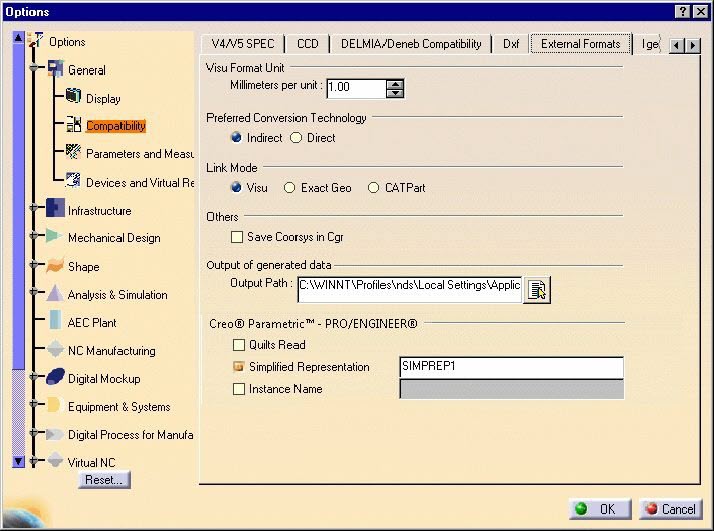Viewport: 714px width, 531px height.
Task: Choose the Exact Geo link mode
Action: (x=290, y=188)
